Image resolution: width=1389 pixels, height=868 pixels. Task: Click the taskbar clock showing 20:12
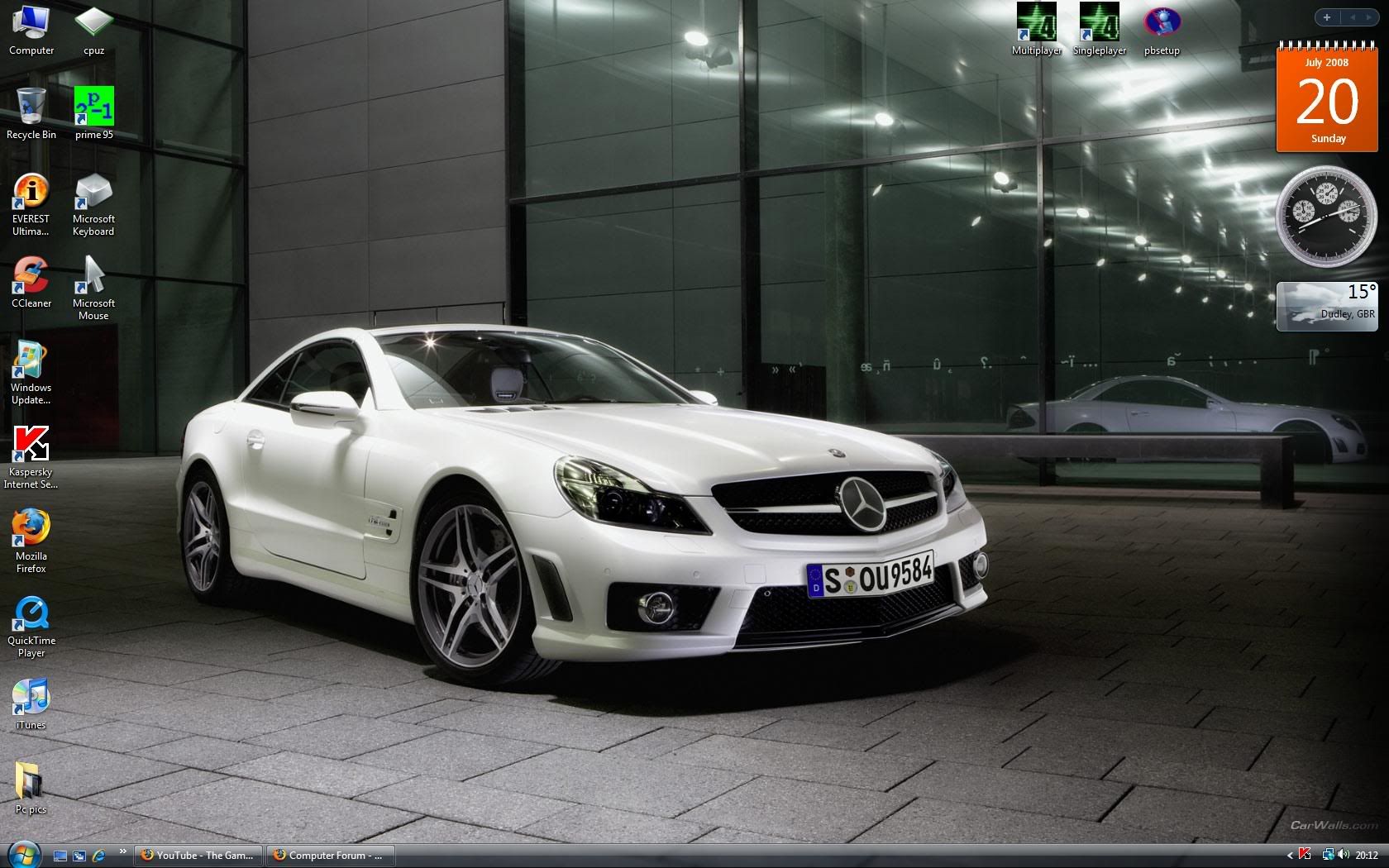coord(1367,856)
